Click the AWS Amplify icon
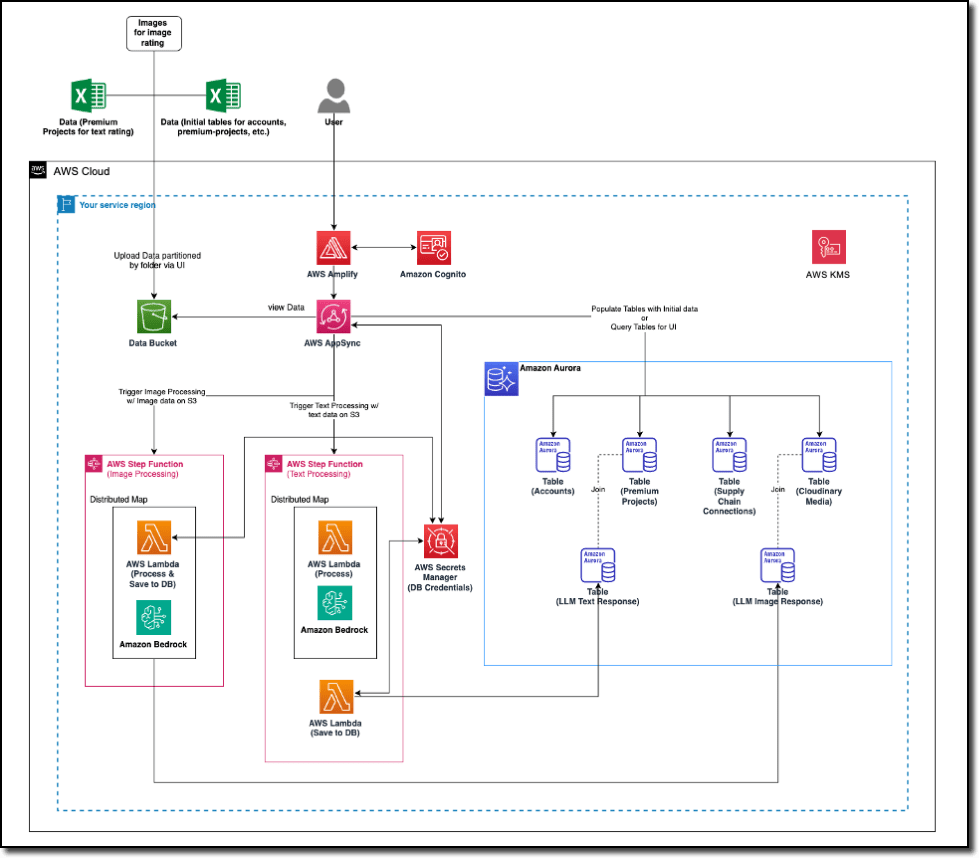 (x=334, y=247)
